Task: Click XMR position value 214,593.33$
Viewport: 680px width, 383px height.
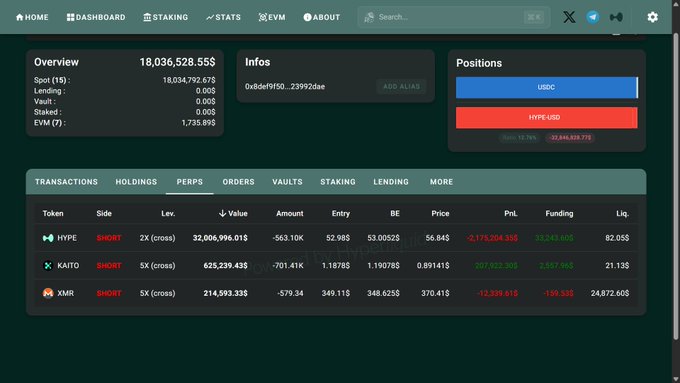Action: click(226, 293)
